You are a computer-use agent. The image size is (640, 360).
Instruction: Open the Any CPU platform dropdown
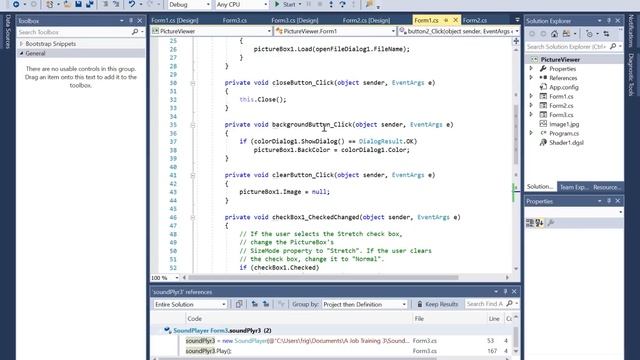point(242,4)
